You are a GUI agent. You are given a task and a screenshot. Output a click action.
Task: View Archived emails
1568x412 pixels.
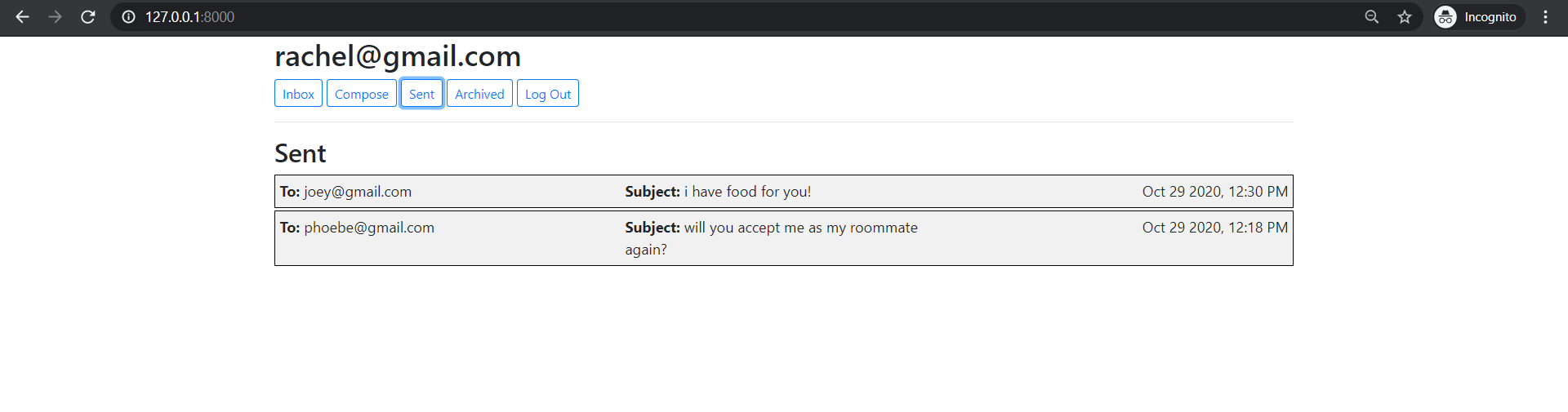coord(479,94)
